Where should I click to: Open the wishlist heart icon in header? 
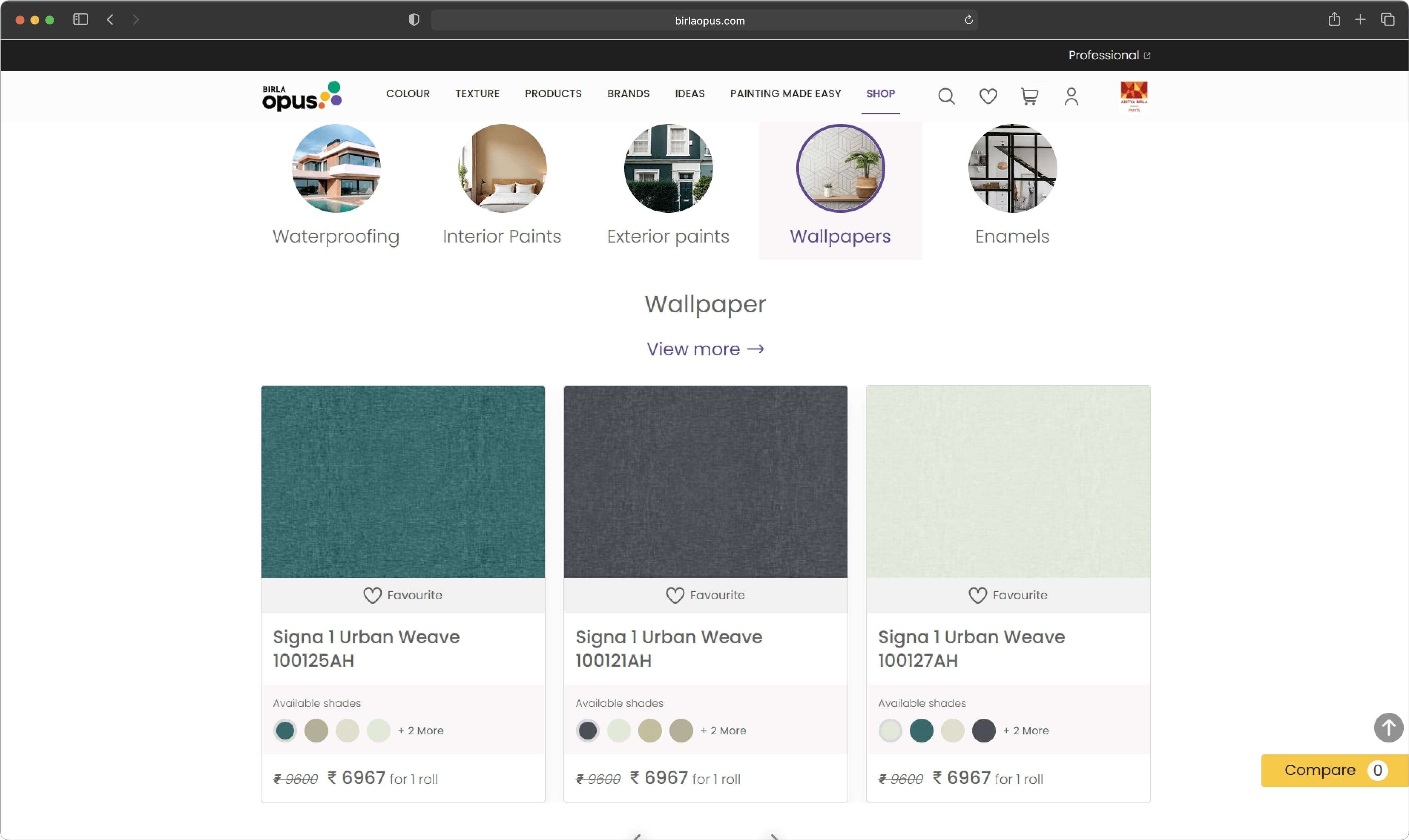(988, 96)
